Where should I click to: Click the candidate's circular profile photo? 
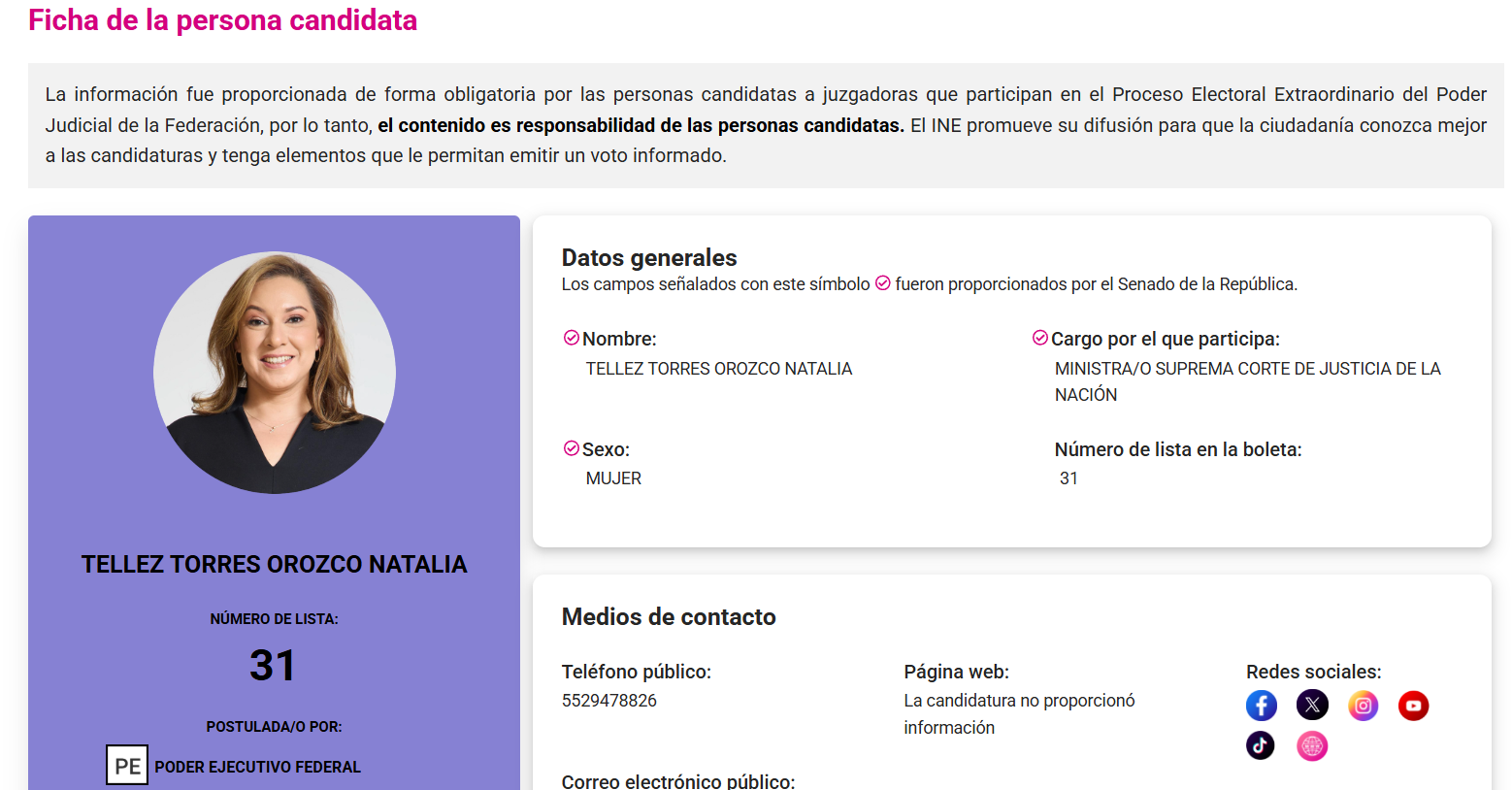[275, 373]
